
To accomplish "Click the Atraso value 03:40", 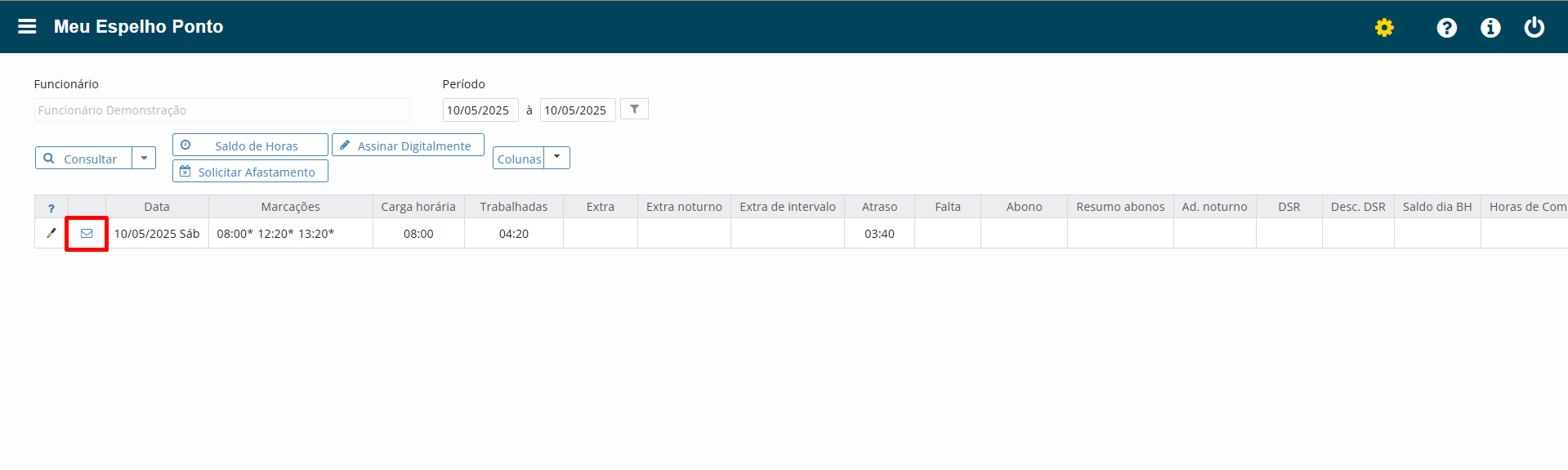I will pos(879,234).
